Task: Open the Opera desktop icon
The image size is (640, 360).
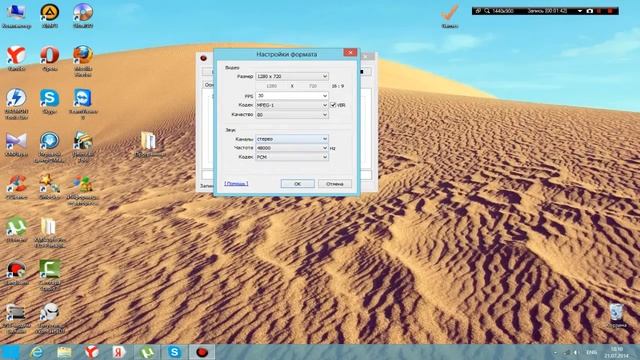Action: (49, 59)
